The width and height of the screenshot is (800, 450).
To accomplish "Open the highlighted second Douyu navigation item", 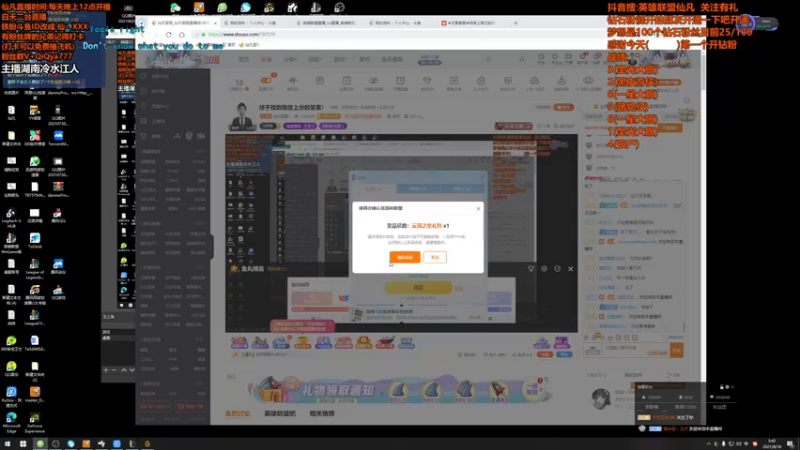I will [x=266, y=59].
